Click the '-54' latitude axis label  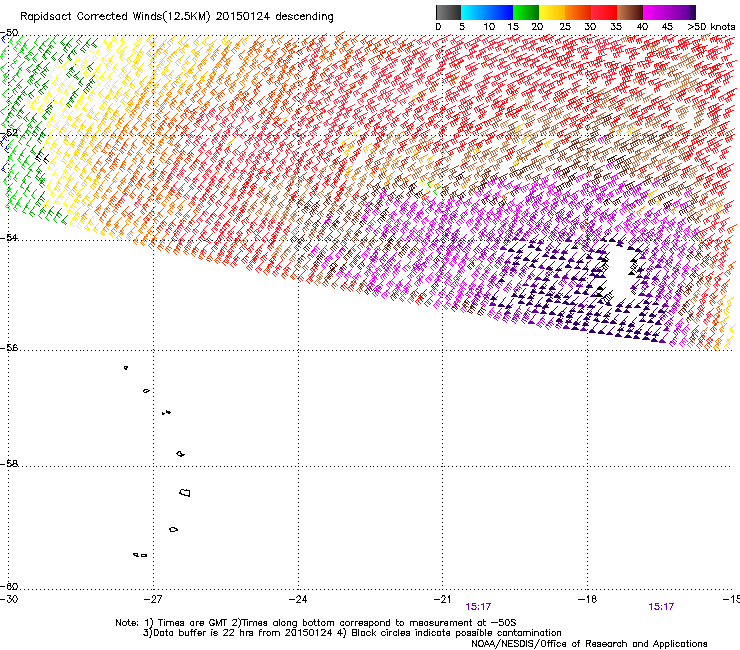click(x=9, y=237)
